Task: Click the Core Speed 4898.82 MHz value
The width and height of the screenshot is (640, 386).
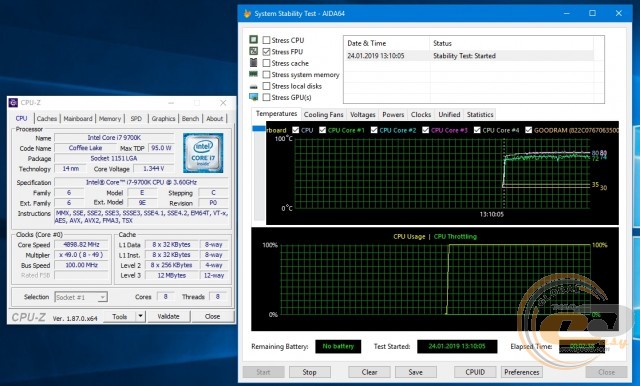Action: click(82, 244)
